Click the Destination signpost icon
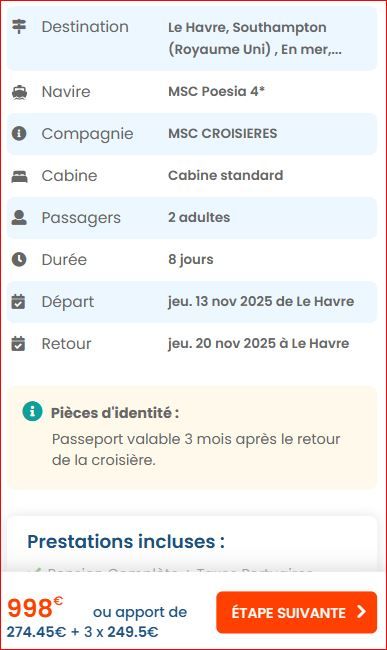Image resolution: width=387 pixels, height=650 pixels. tap(19, 27)
